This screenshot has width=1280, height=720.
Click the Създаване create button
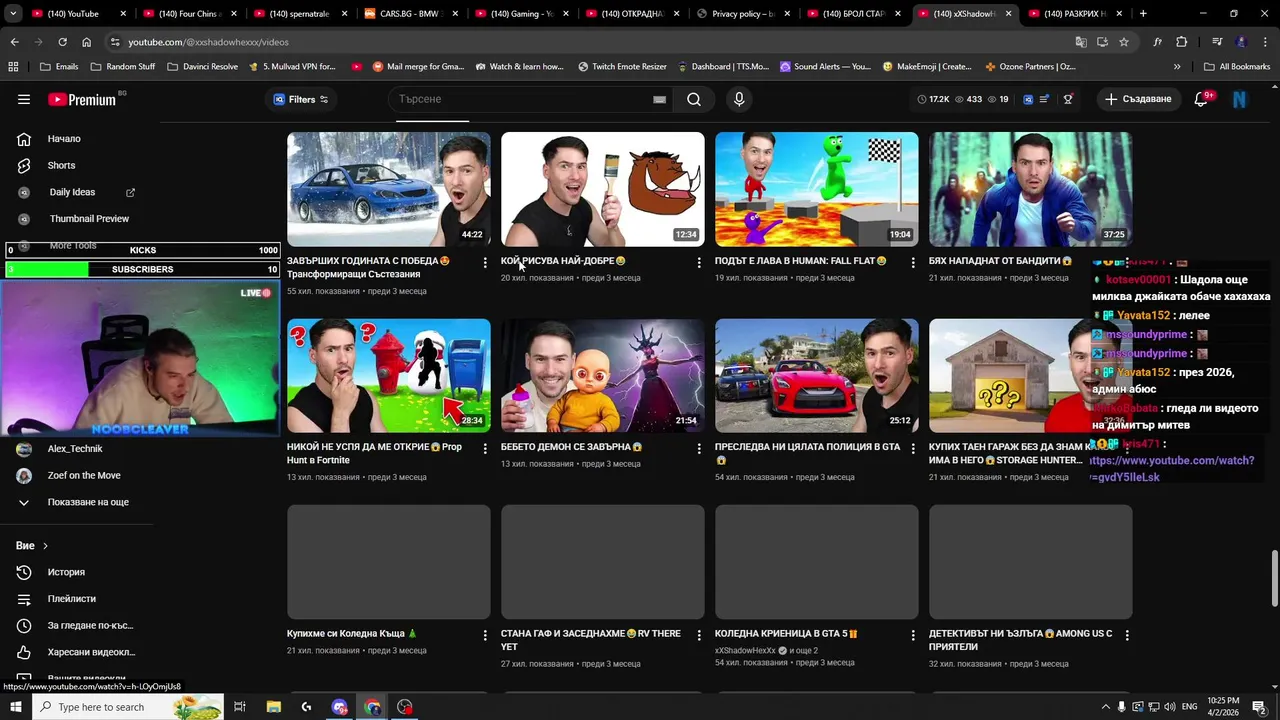1138,99
